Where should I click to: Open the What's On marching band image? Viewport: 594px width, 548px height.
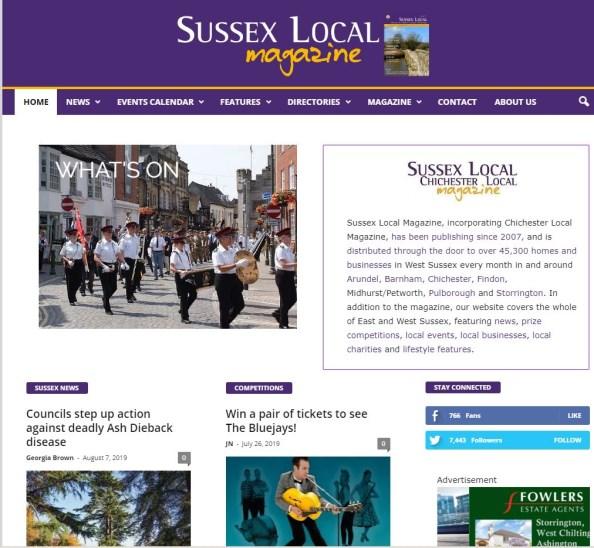[168, 236]
